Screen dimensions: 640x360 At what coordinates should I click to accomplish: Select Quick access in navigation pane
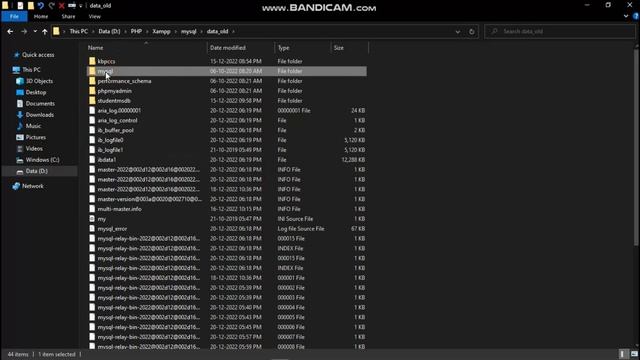(x=38, y=55)
